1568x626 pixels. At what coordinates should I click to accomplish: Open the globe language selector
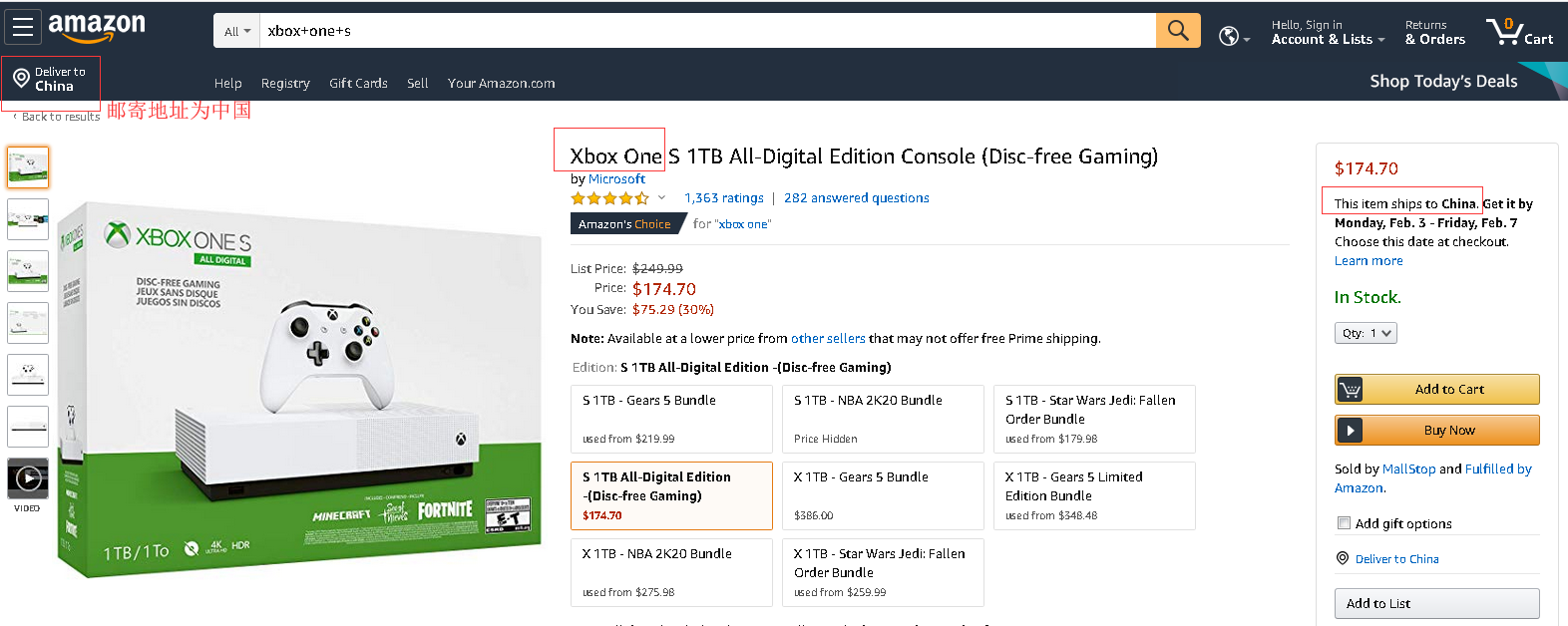coord(1233,37)
